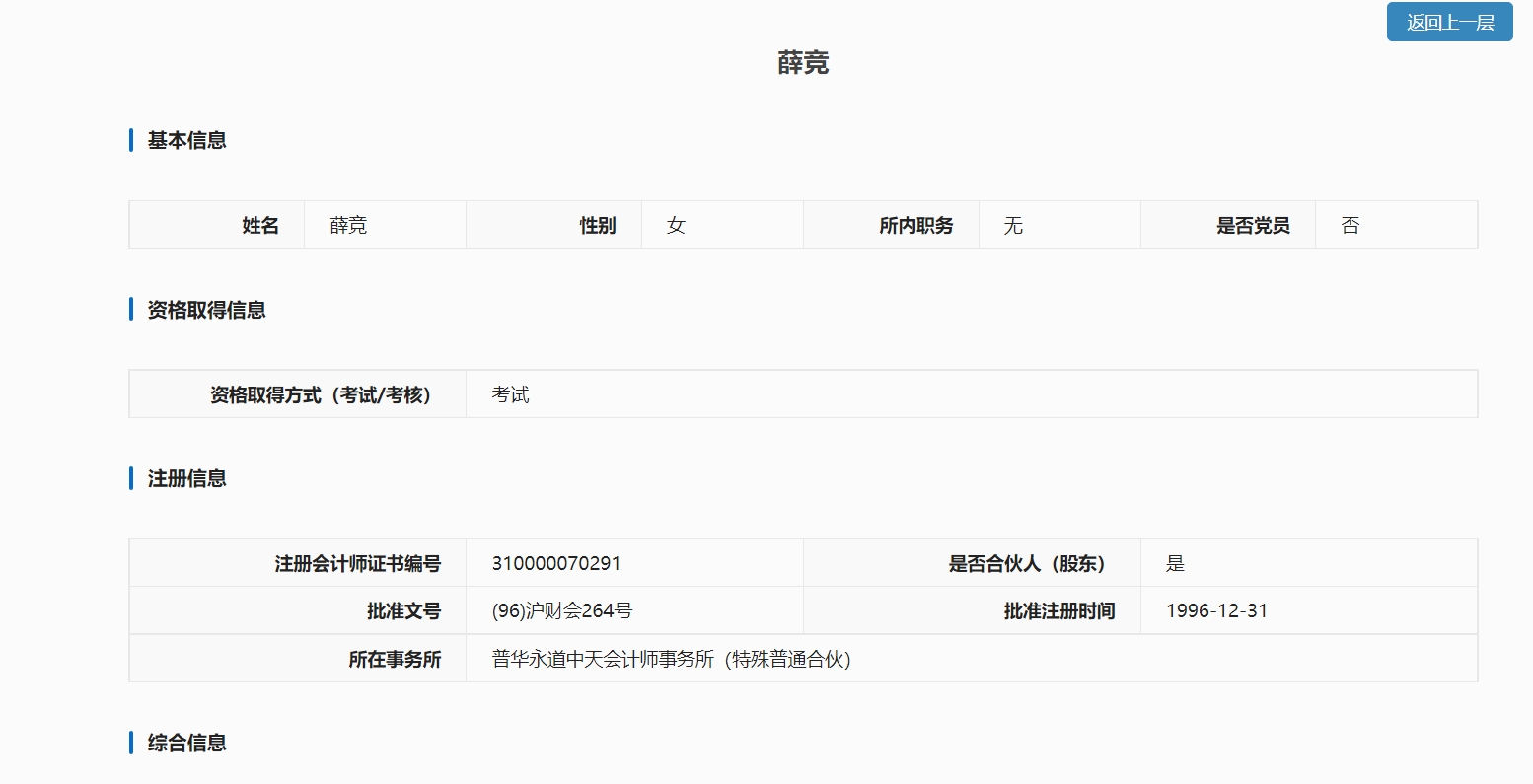
Task: Click the 姓名 value cell in table
Action: tap(349, 226)
